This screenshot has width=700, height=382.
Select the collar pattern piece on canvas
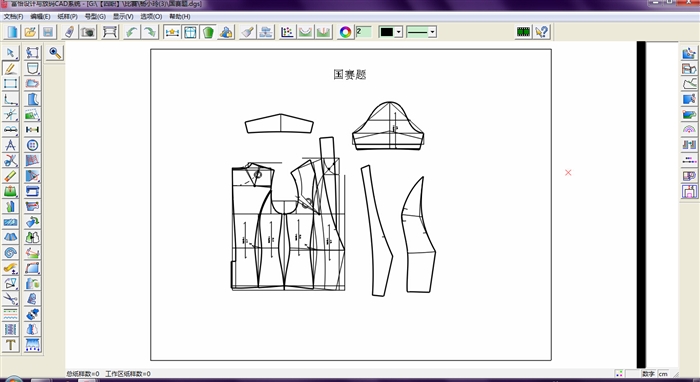279,124
